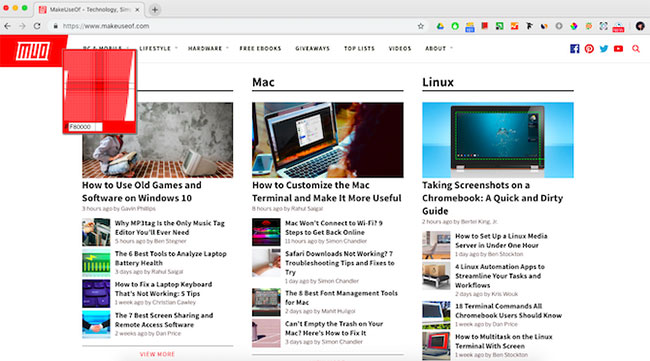This screenshot has width=650, height=361.
Task: Click the navy and orange circular extension icon
Action: [544, 26]
